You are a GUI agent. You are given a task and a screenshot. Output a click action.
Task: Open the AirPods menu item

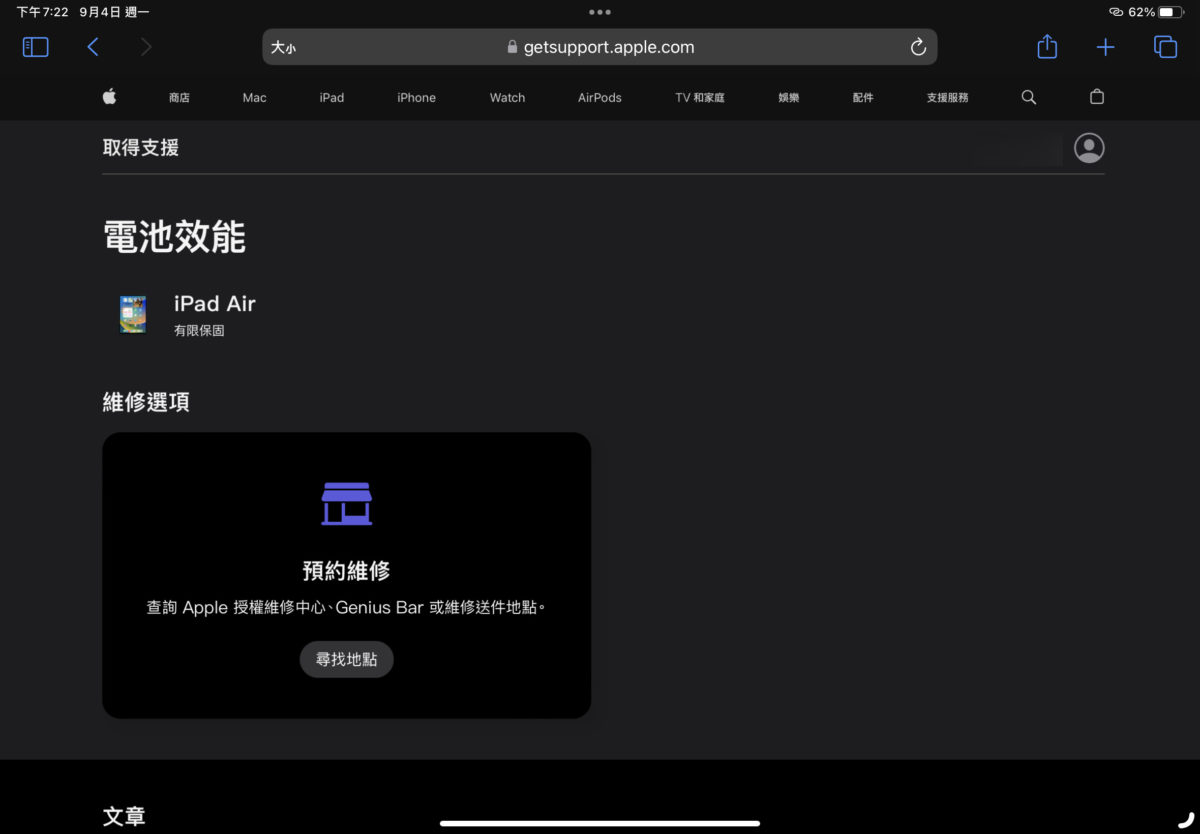click(600, 98)
